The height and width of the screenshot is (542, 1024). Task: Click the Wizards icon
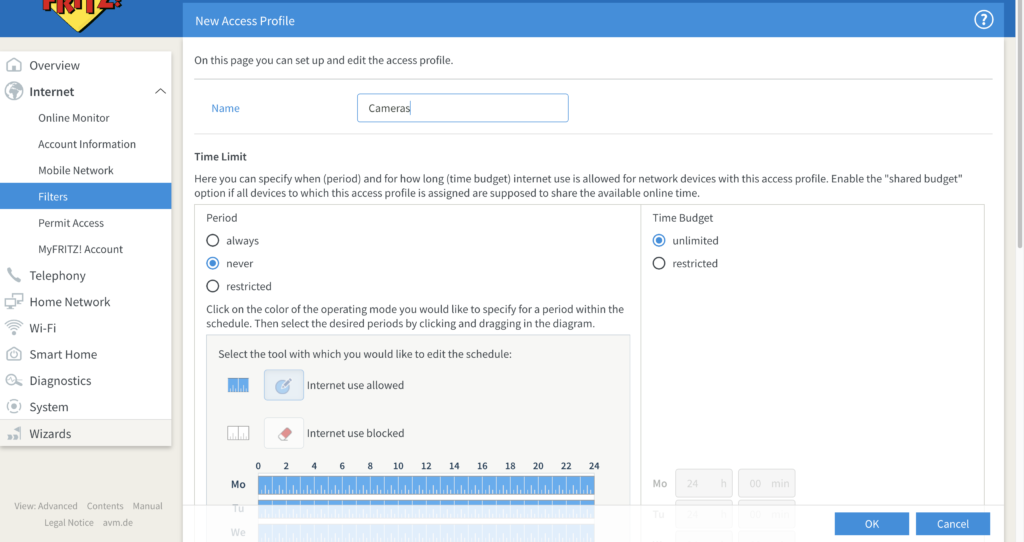tap(14, 434)
